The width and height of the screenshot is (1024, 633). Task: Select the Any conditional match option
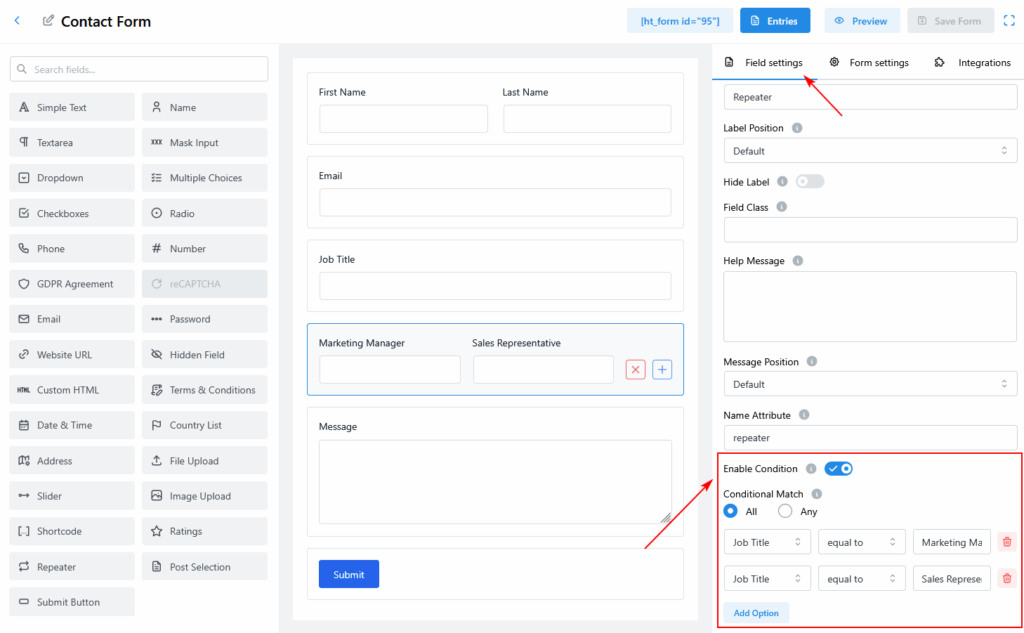785,511
